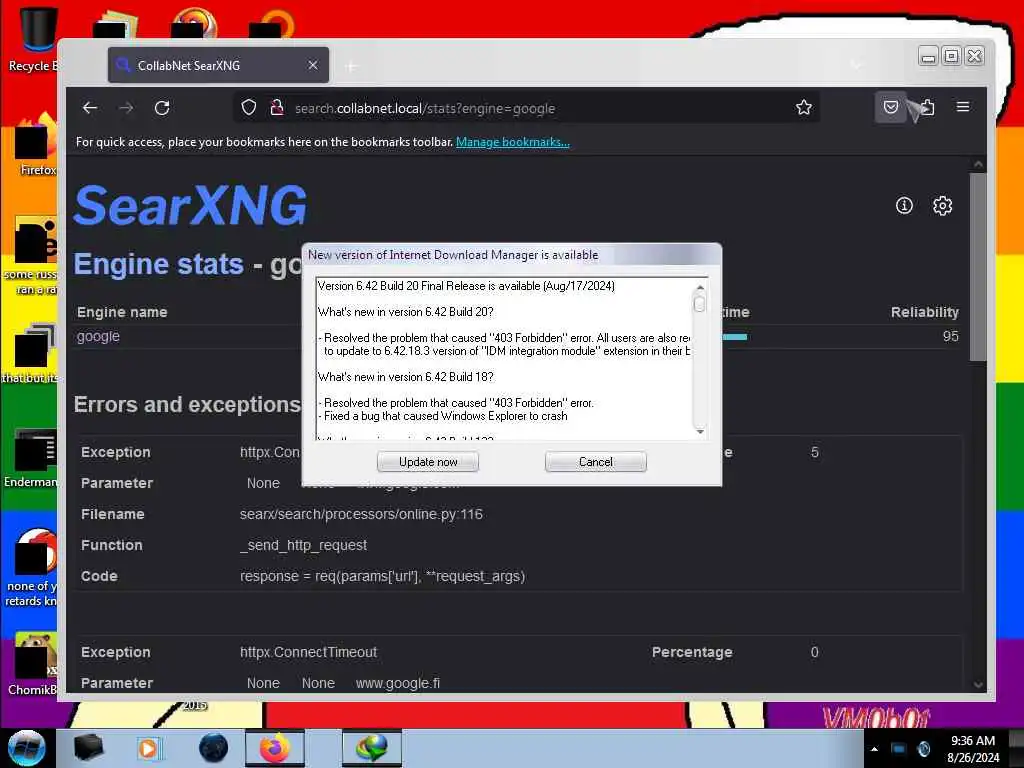Viewport: 1024px width, 768px height.
Task: Click the response = req code line
Action: [x=383, y=576]
